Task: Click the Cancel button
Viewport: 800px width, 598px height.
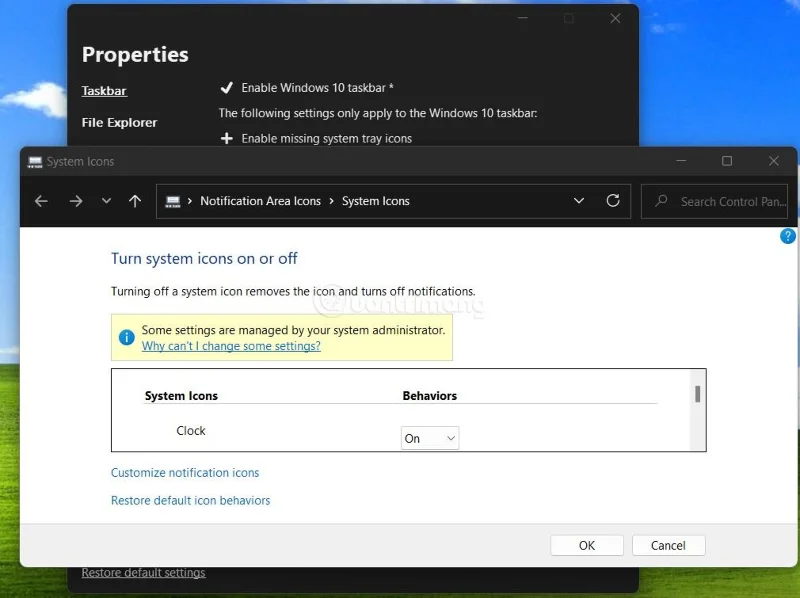Action: pyautogui.click(x=668, y=545)
